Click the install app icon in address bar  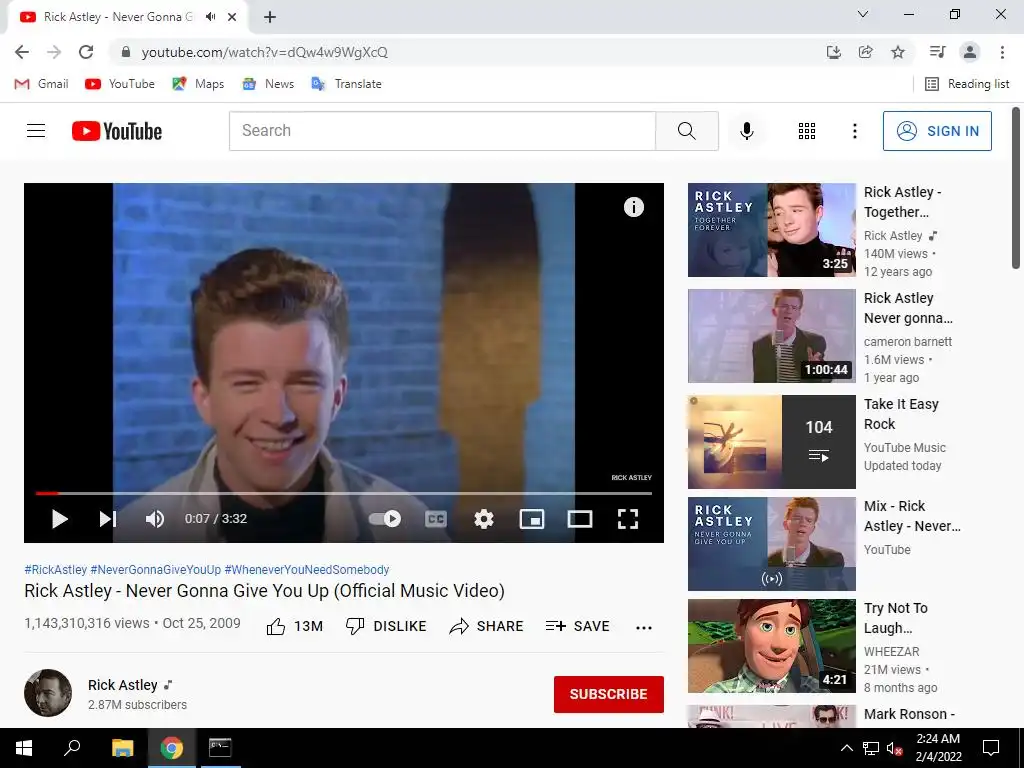tap(834, 52)
